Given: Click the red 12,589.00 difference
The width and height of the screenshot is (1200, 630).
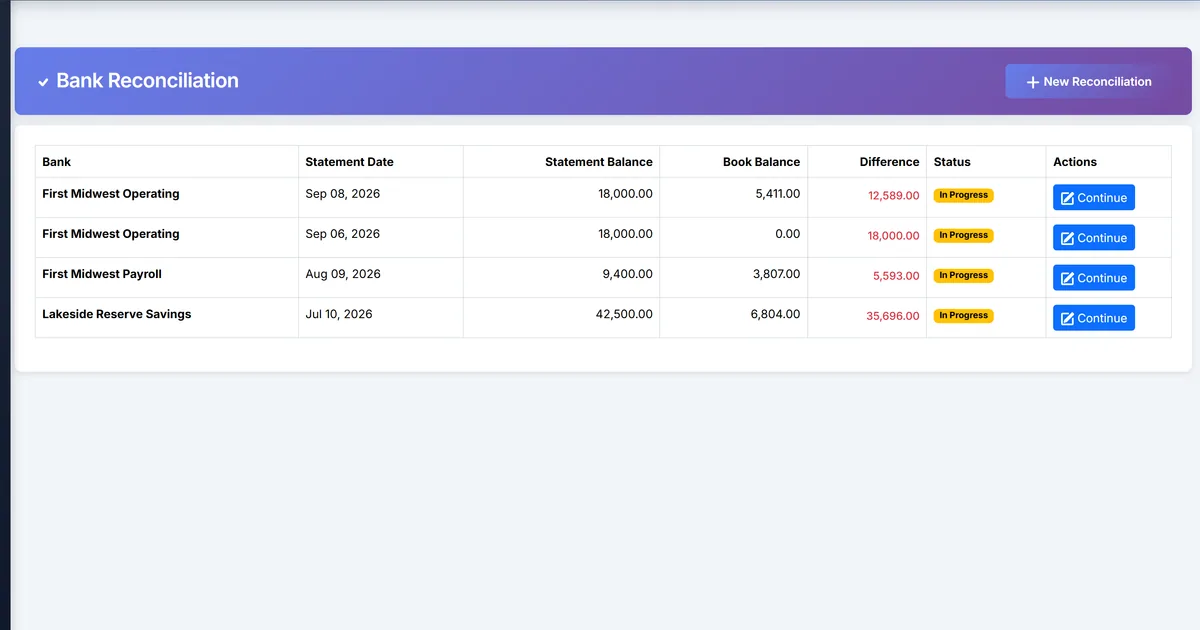Looking at the screenshot, I should (x=894, y=196).
